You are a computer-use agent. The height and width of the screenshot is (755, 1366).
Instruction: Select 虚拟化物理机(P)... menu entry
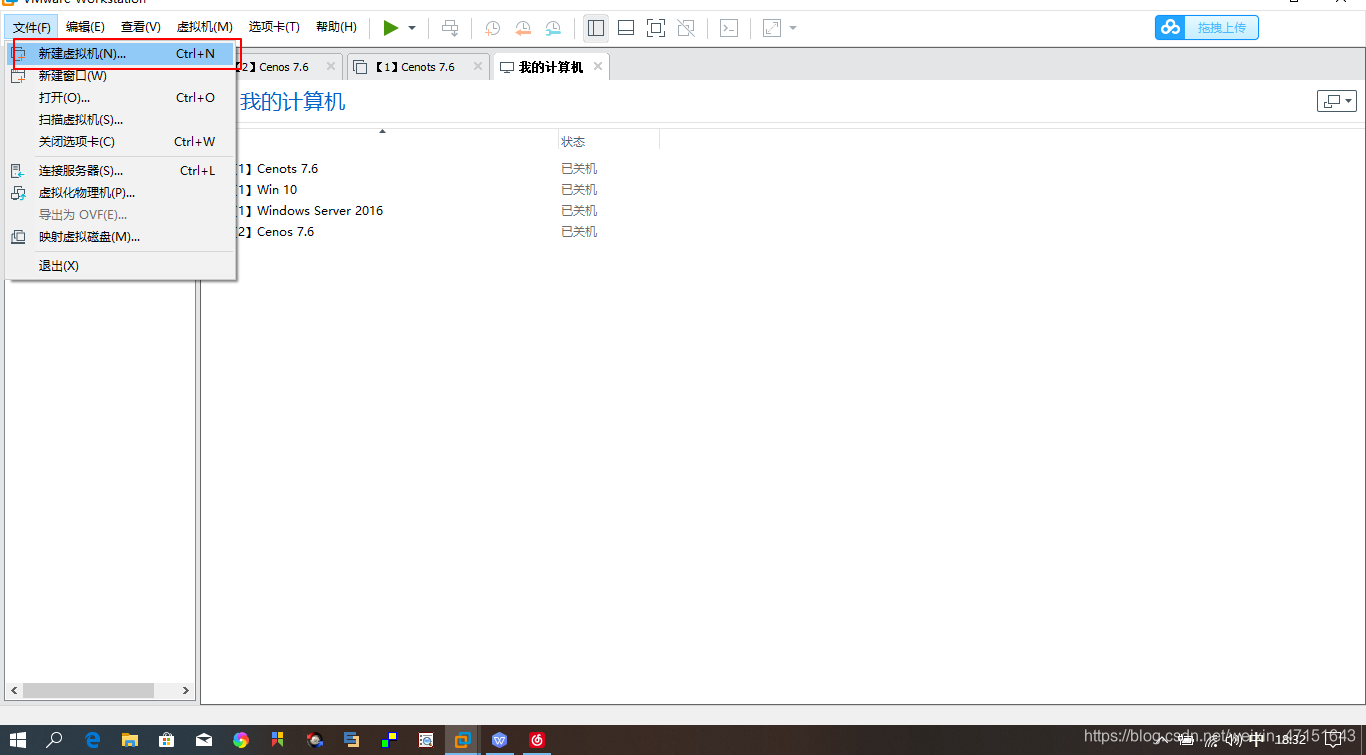[120, 193]
